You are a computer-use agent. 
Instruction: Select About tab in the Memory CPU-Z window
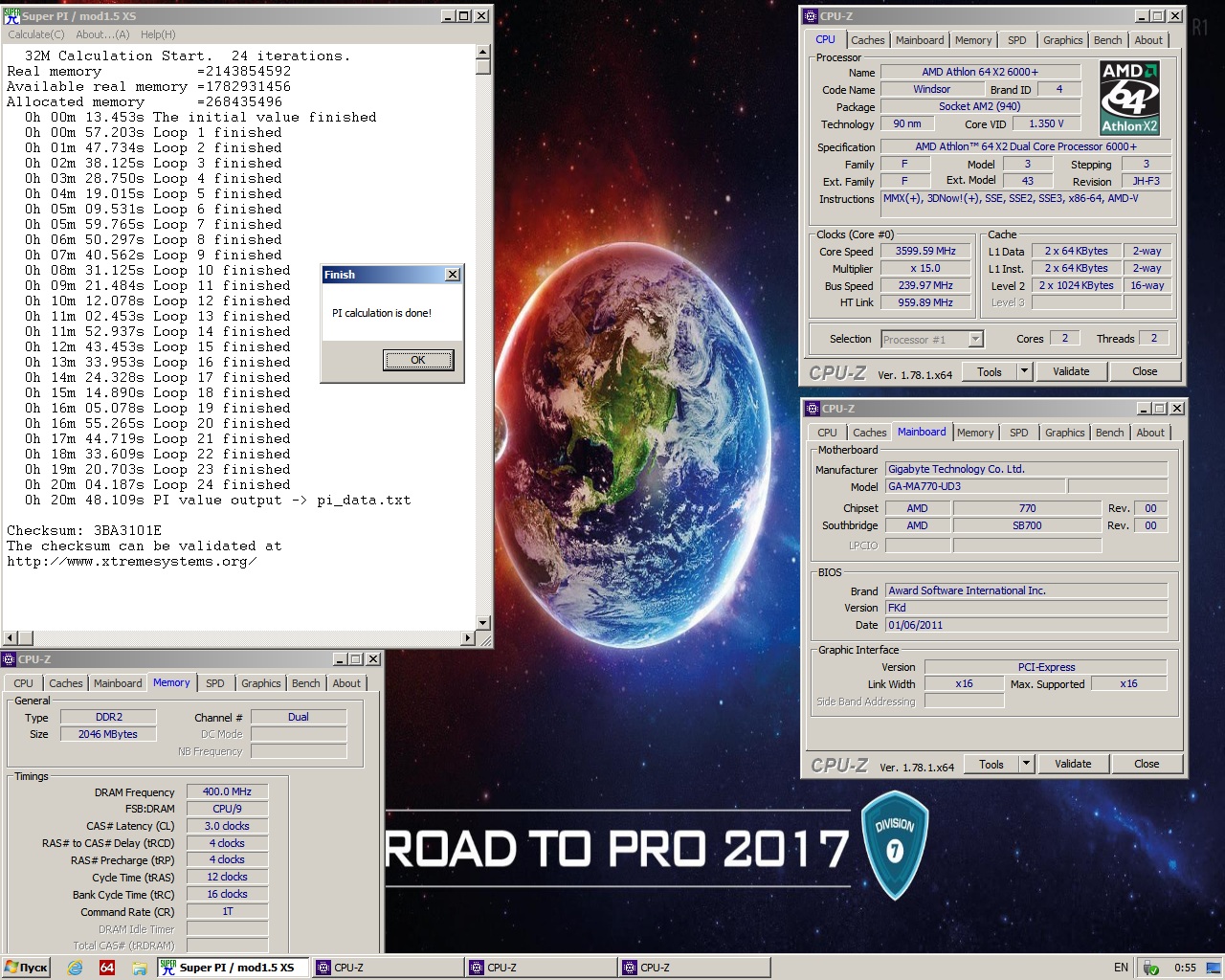(x=346, y=683)
